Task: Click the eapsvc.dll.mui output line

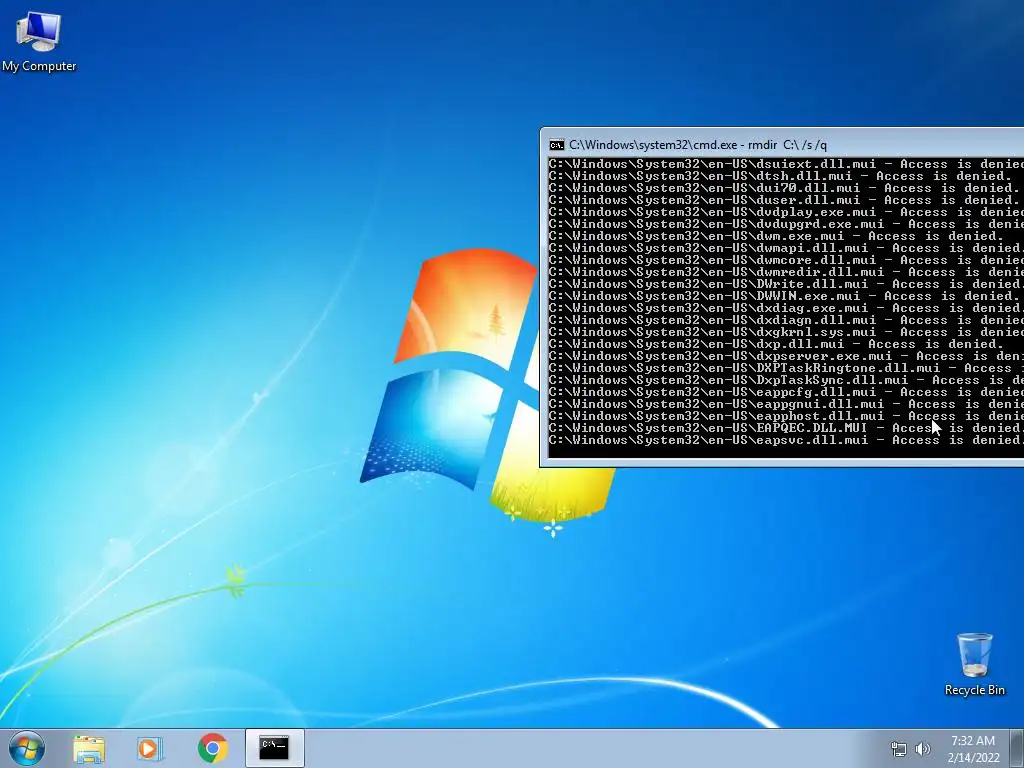Action: click(x=786, y=440)
